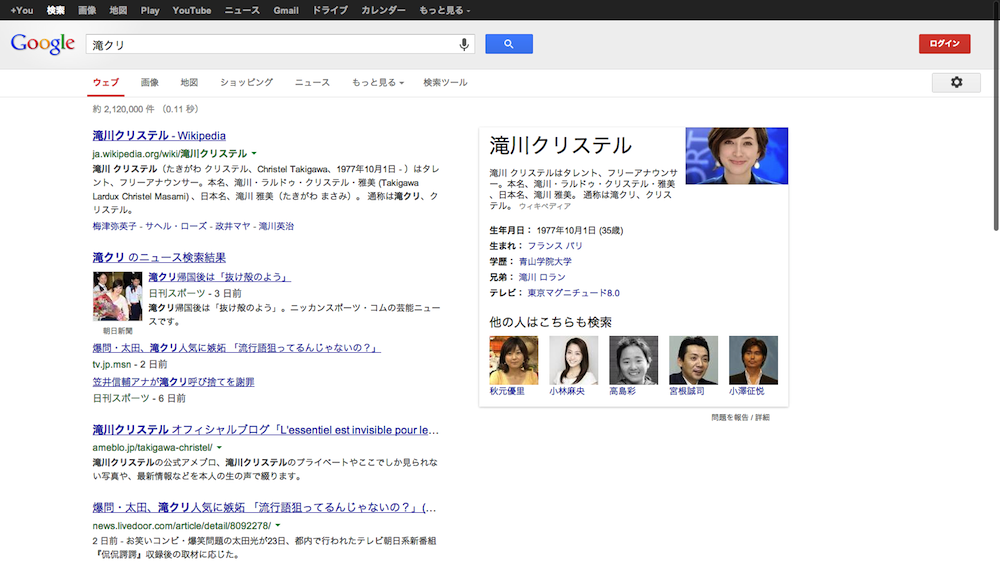Expand the もっと見る dropdown under the search box
This screenshot has width=1000, height=566.
coord(377,82)
